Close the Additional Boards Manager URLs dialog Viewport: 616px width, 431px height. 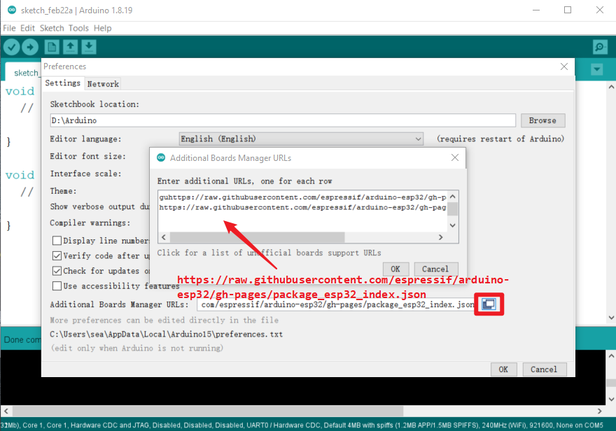point(455,157)
